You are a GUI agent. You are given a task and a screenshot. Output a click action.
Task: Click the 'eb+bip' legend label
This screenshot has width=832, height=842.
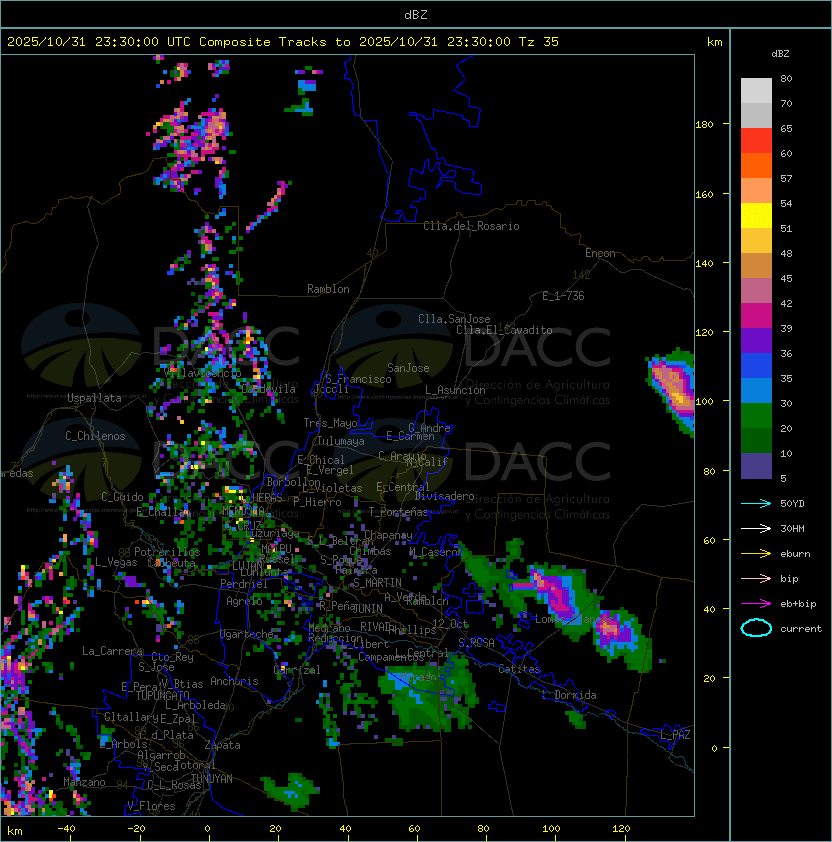798,604
